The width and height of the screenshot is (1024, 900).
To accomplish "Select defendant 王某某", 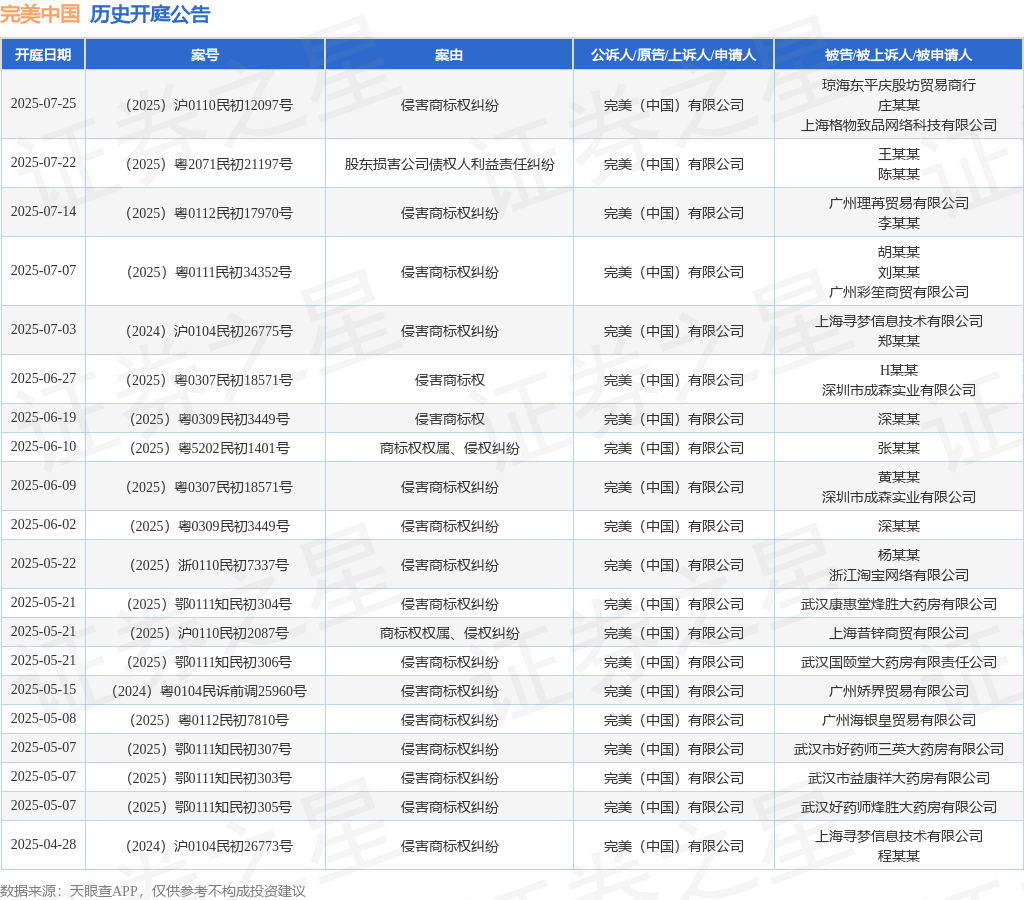I will click(899, 154).
